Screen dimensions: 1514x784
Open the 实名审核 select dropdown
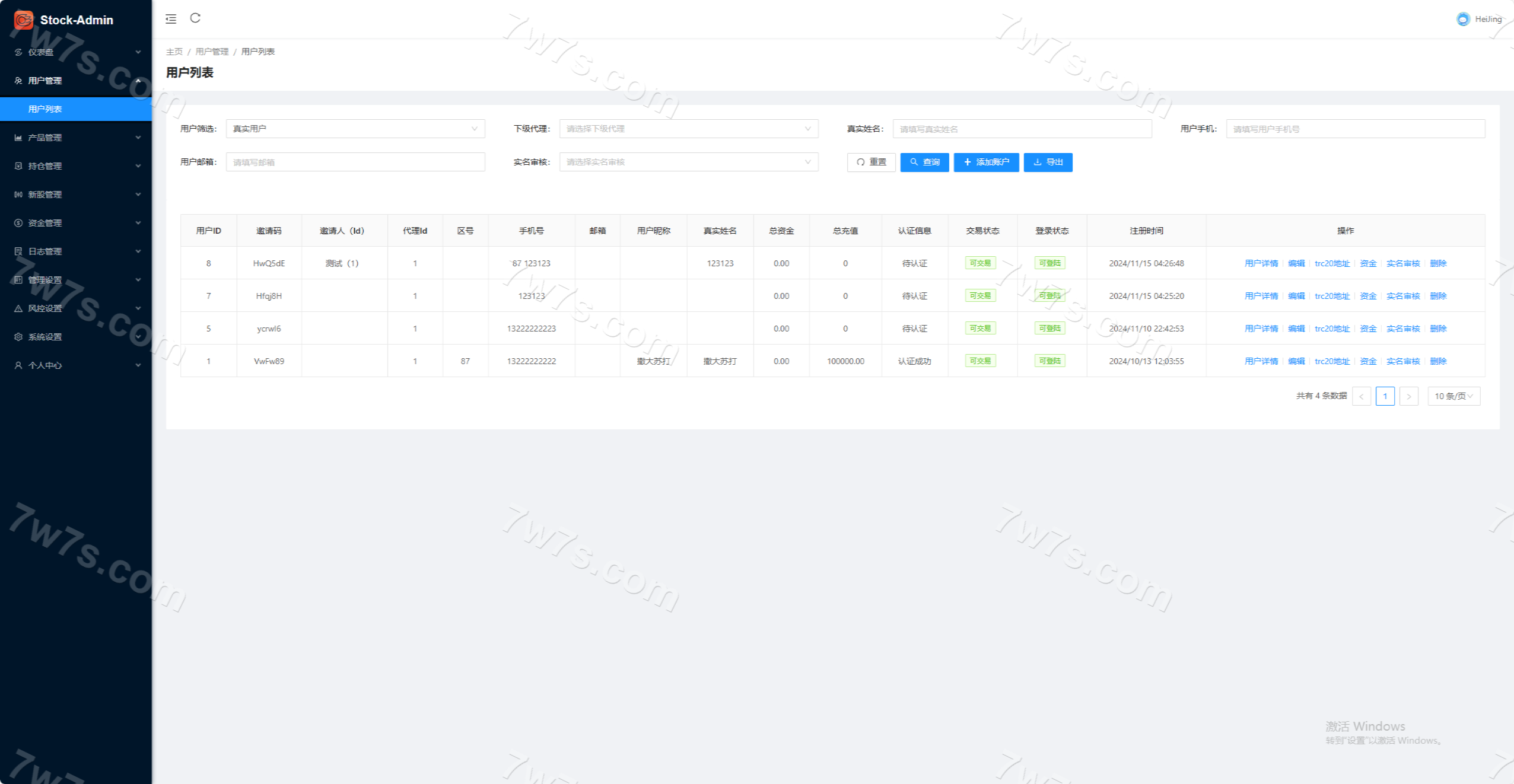(x=688, y=162)
